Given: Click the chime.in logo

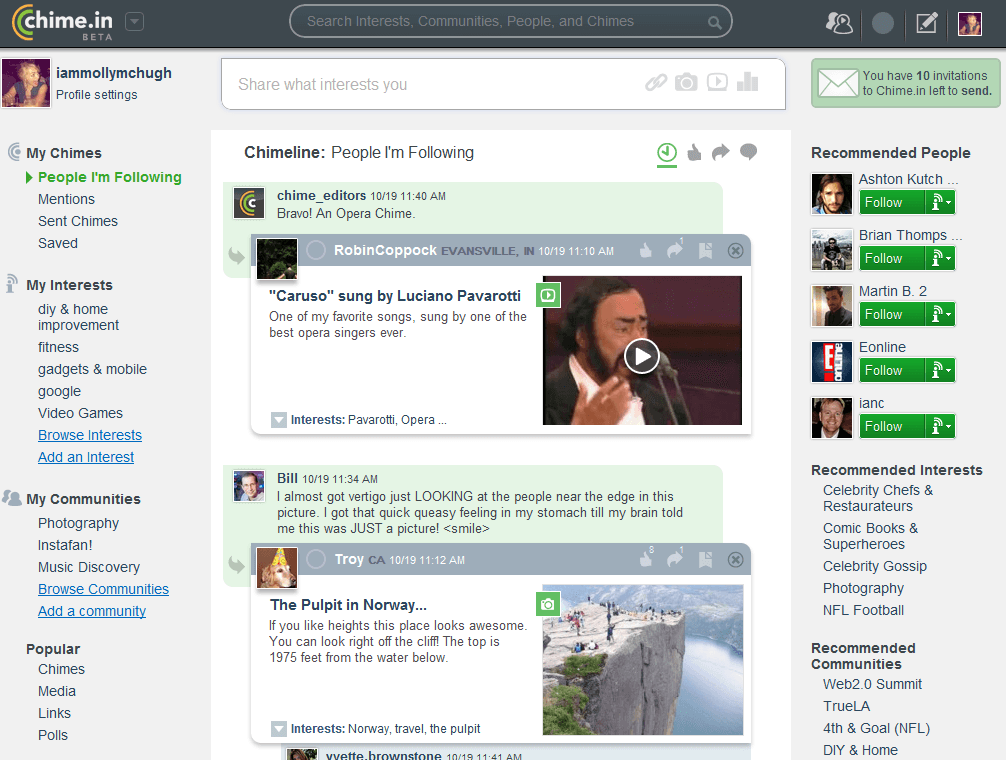Looking at the screenshot, I should [63, 22].
